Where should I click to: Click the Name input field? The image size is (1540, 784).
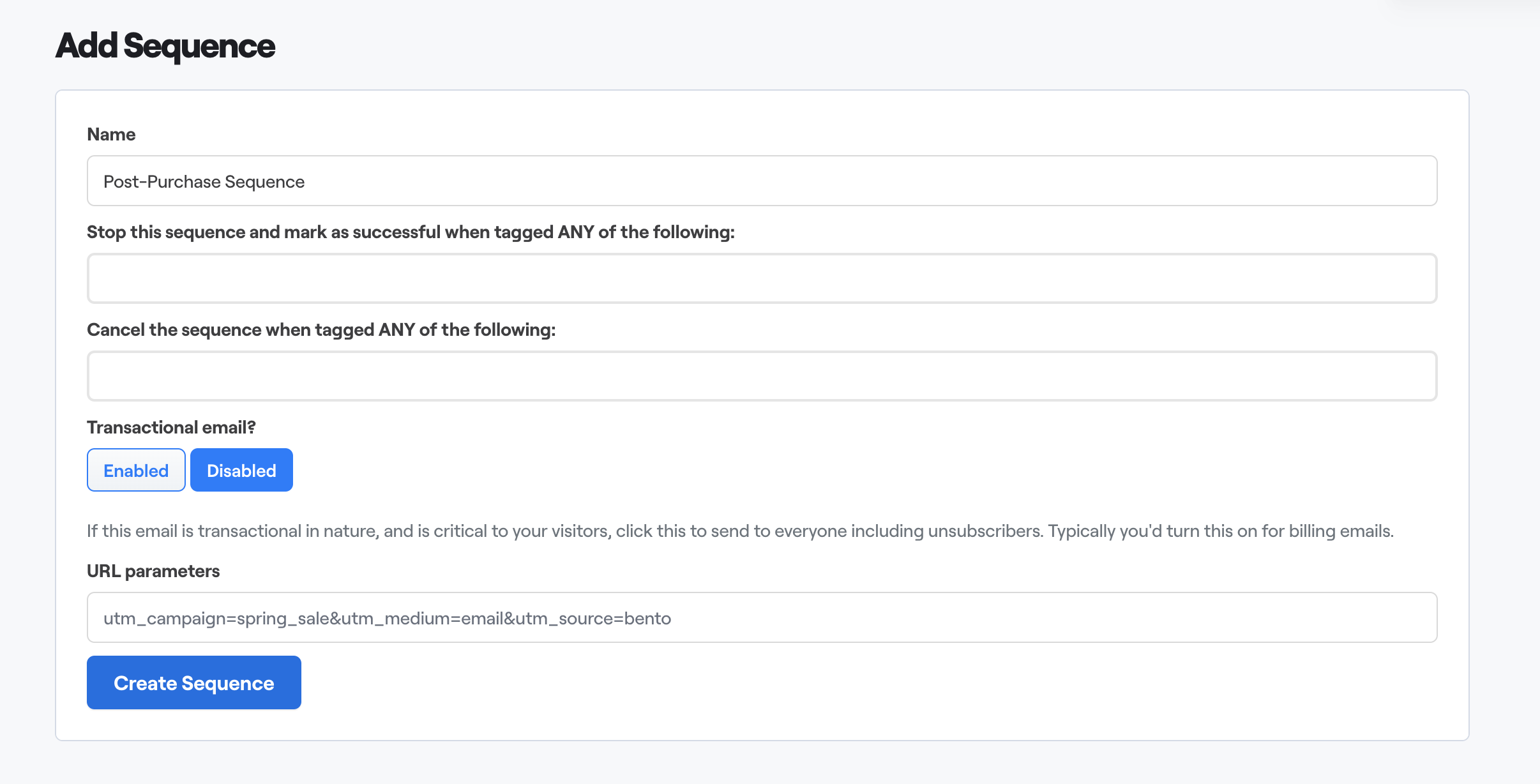click(761, 181)
